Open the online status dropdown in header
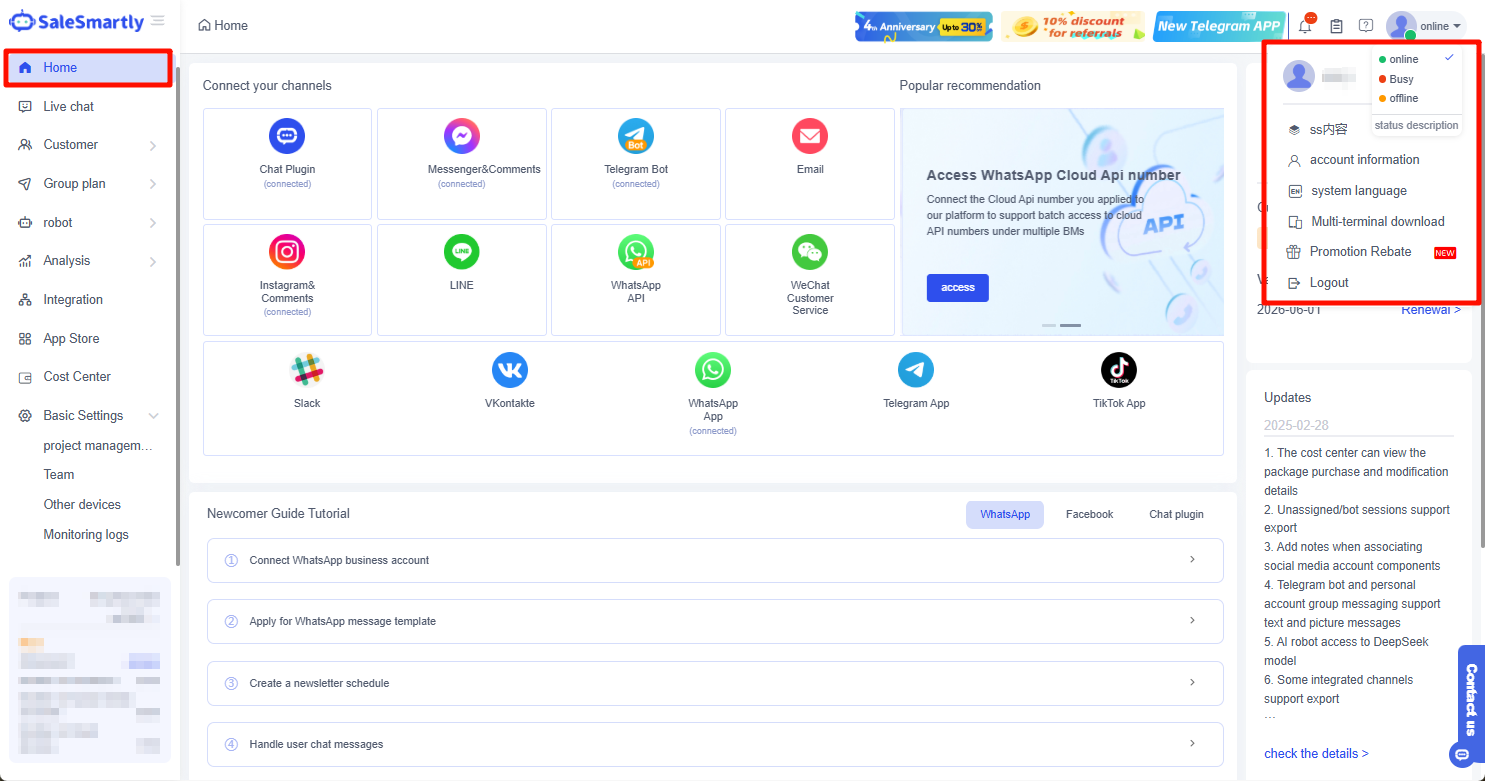1485x781 pixels. [1440, 26]
